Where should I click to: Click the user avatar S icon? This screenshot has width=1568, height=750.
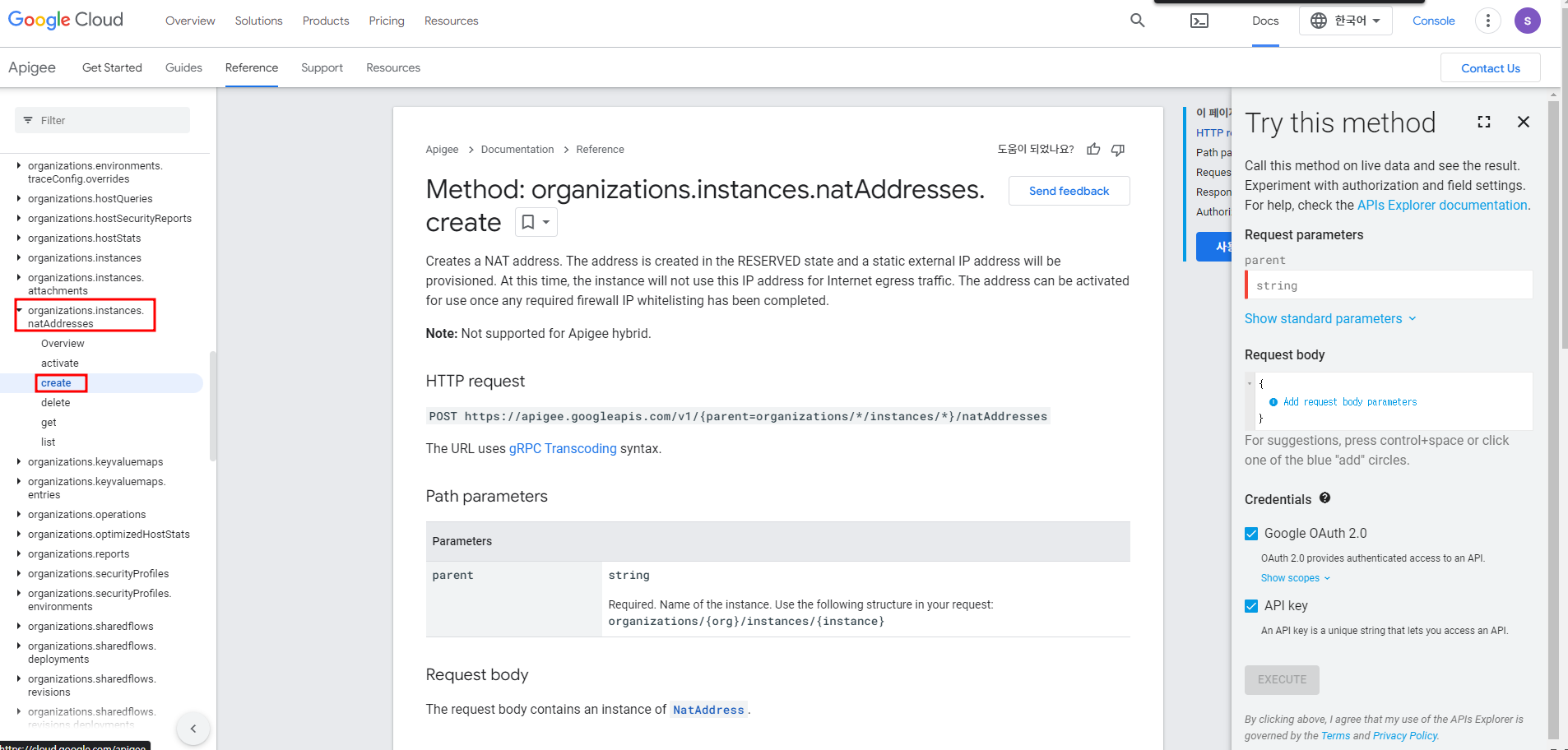point(1527,21)
